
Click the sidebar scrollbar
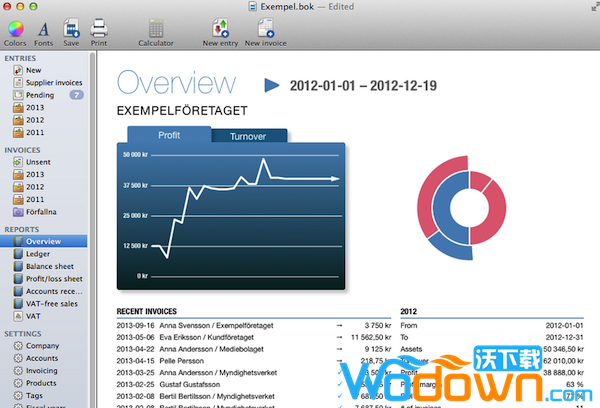pos(92,230)
